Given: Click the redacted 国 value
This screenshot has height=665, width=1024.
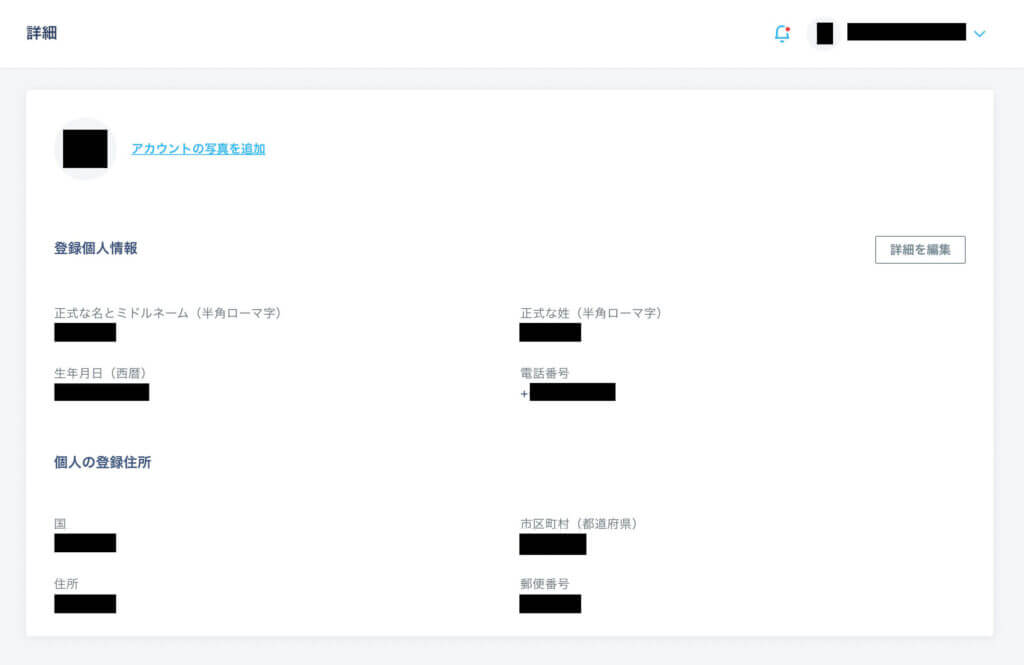Looking at the screenshot, I should 85,543.
